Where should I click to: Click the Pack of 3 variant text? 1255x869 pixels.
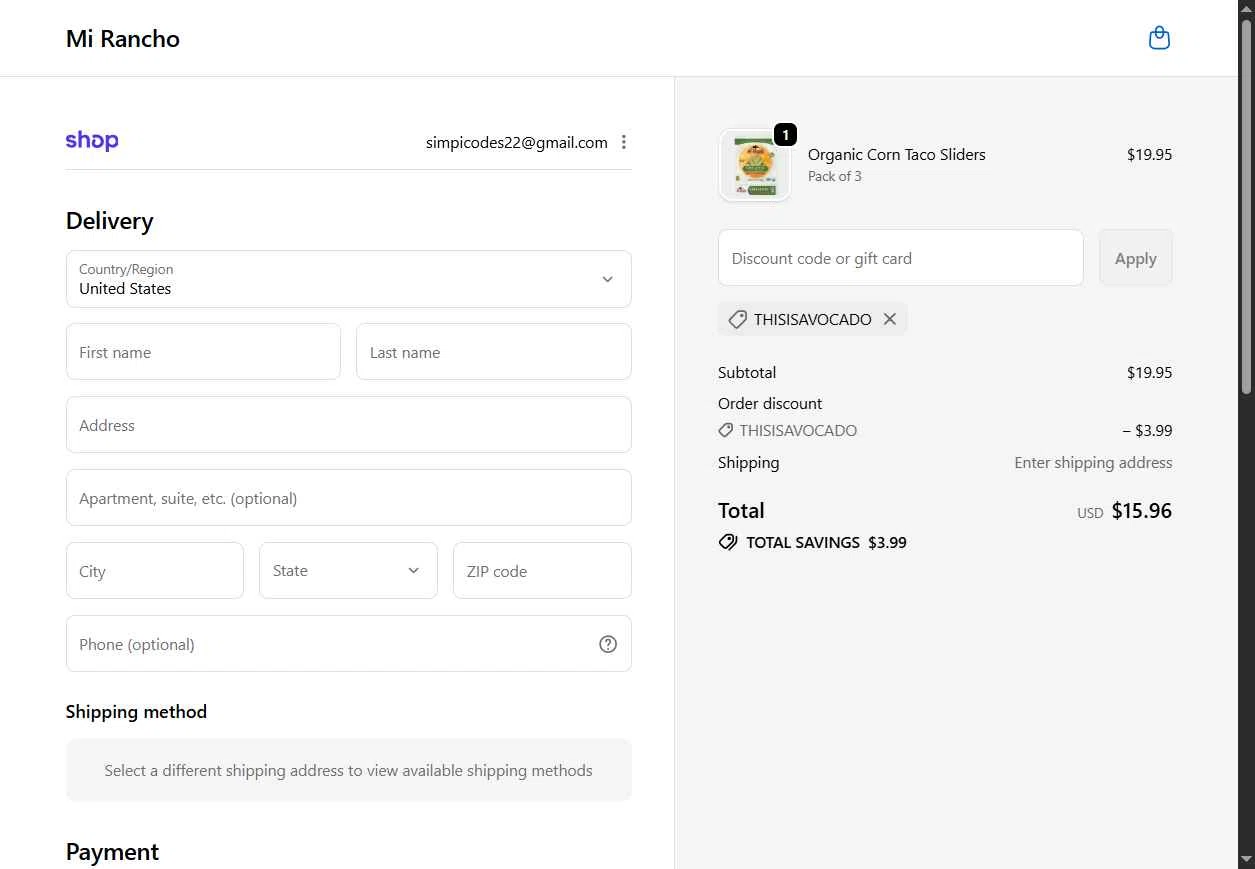click(x=835, y=176)
